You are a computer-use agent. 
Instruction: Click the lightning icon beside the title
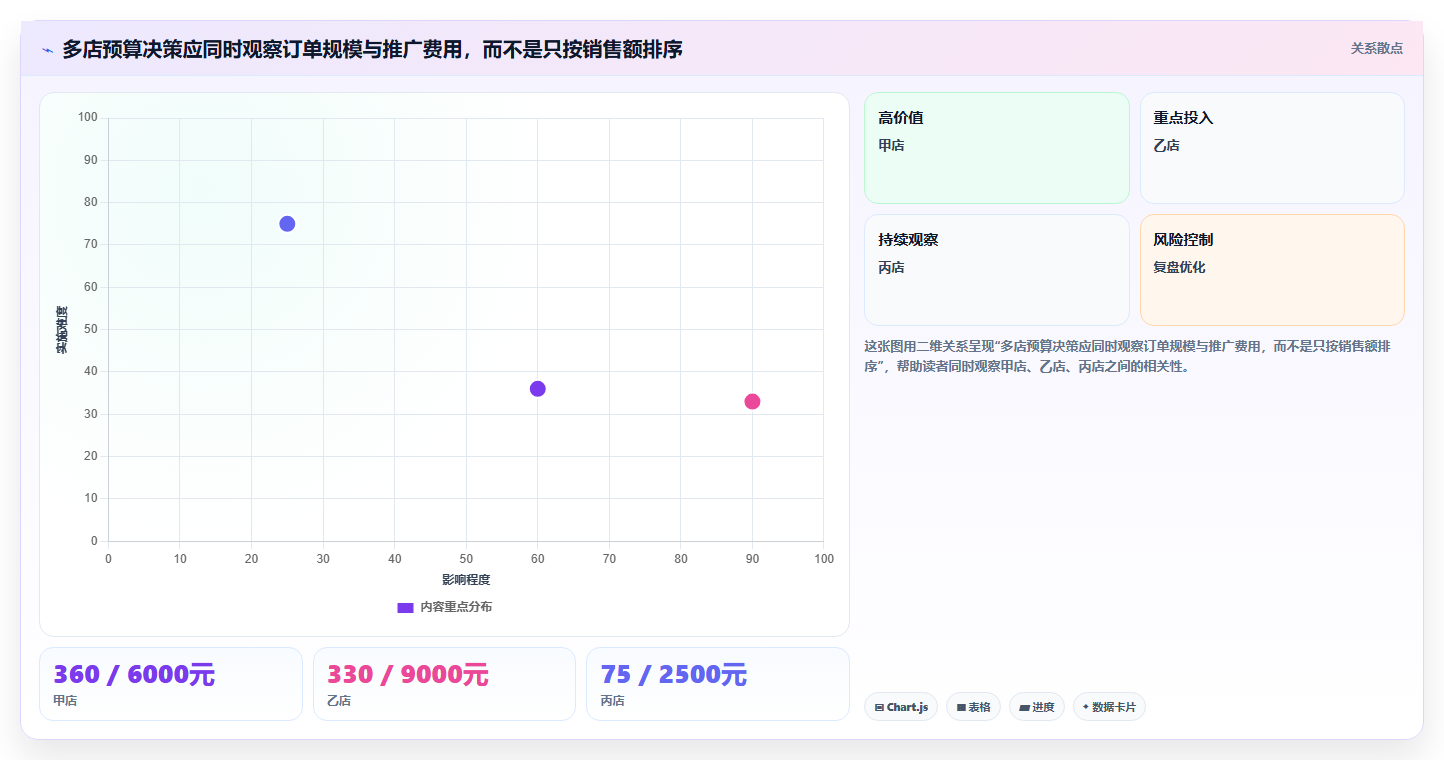pyautogui.click(x=47, y=49)
